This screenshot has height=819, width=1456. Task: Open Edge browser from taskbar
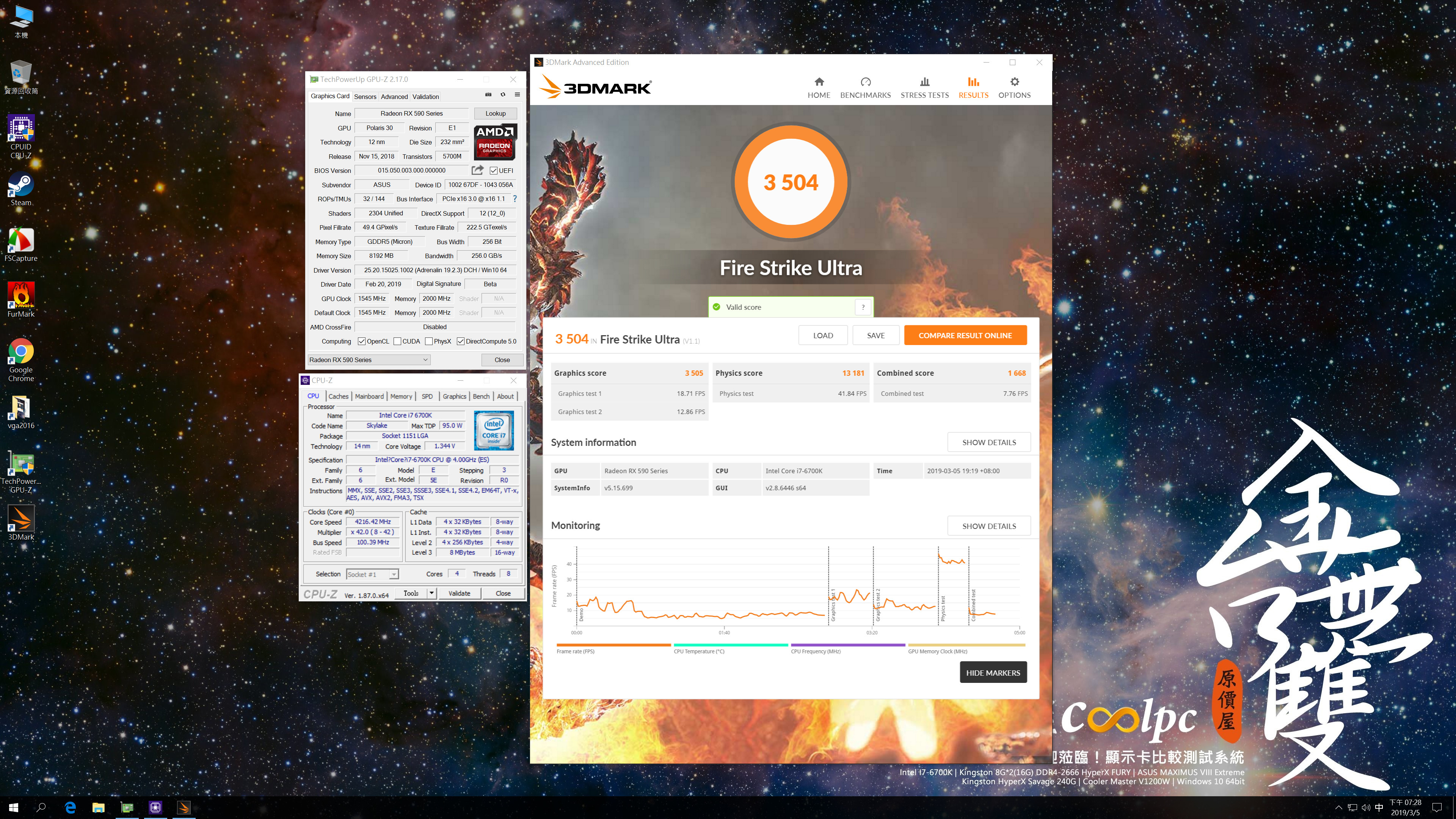coord(70,807)
